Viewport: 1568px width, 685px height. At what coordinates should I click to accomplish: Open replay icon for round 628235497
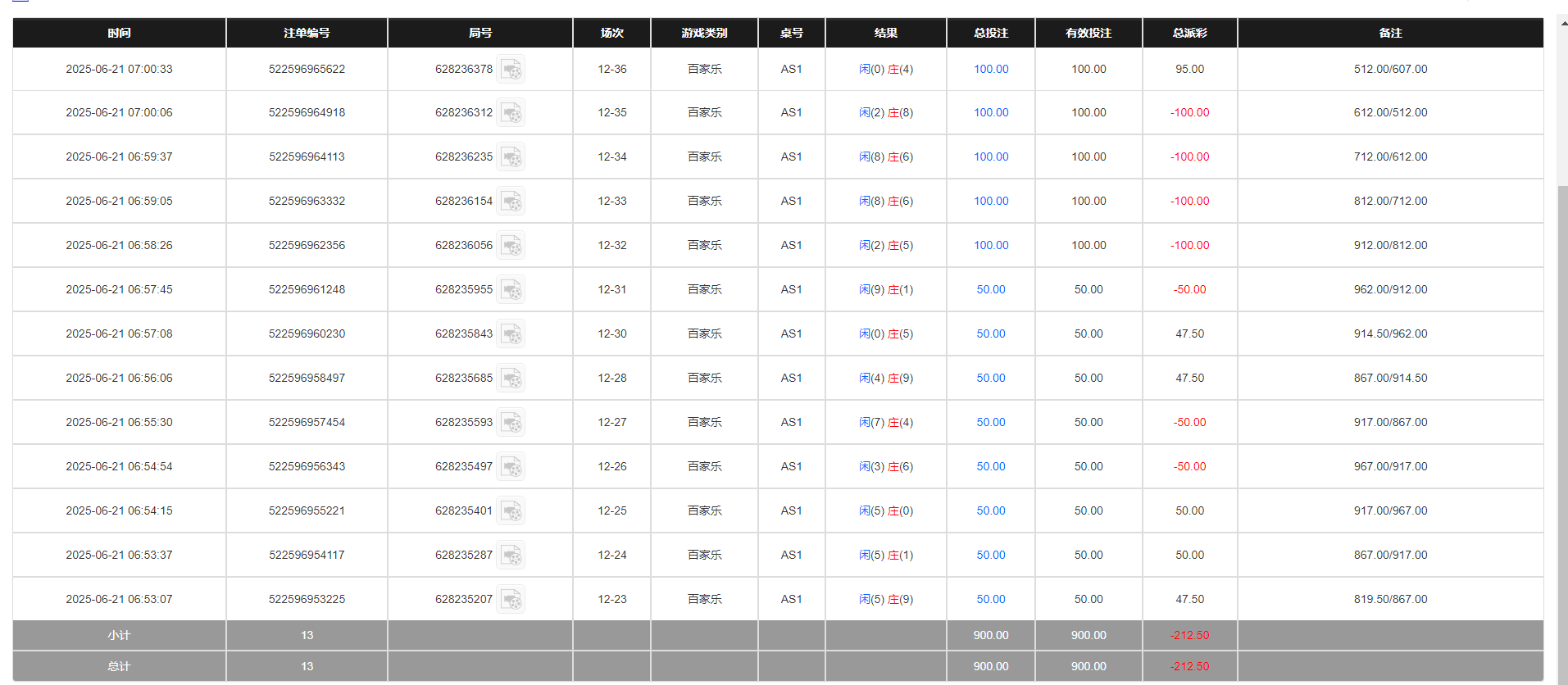point(511,467)
